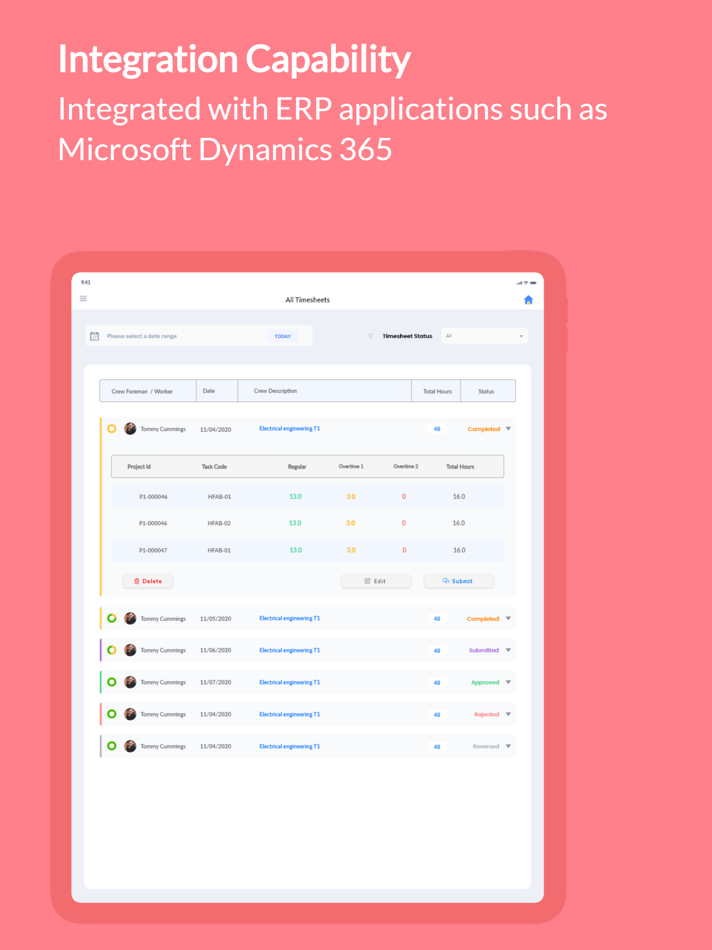The height and width of the screenshot is (950, 712).
Task: Click the battery icon in tablet status bar
Action: coord(533,283)
